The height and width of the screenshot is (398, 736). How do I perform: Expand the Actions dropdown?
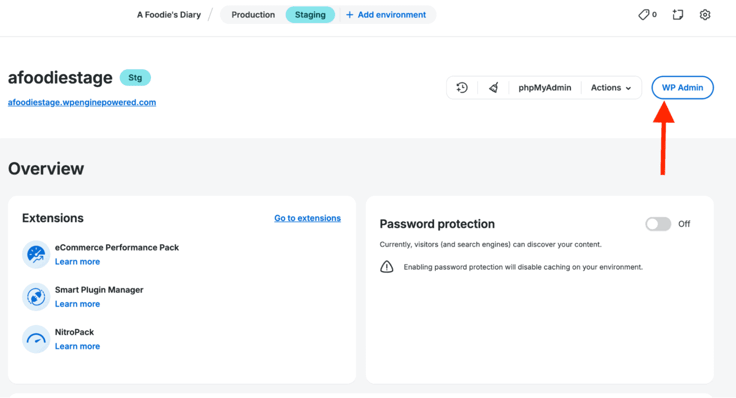point(611,88)
